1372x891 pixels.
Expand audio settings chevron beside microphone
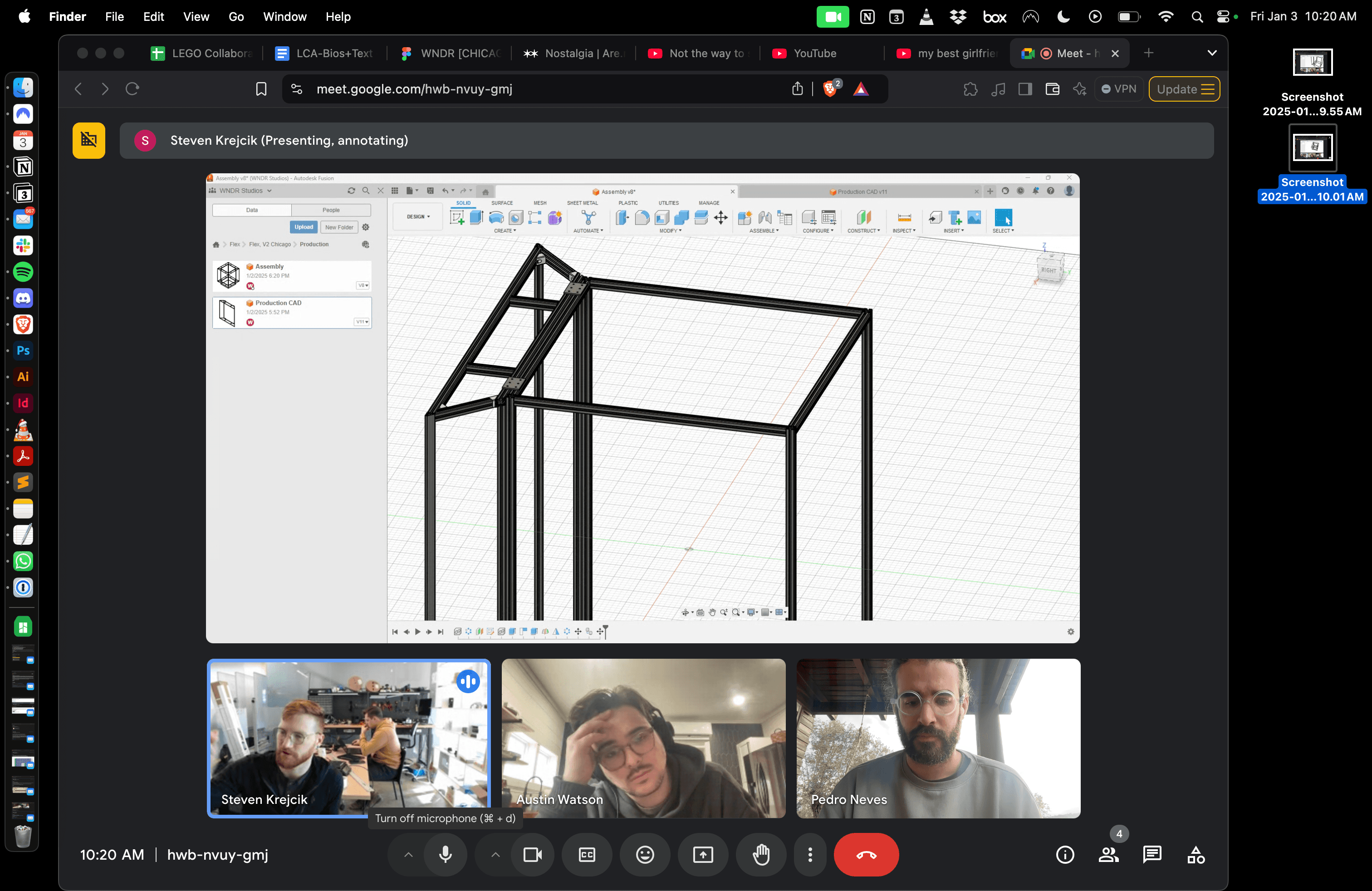(x=408, y=855)
